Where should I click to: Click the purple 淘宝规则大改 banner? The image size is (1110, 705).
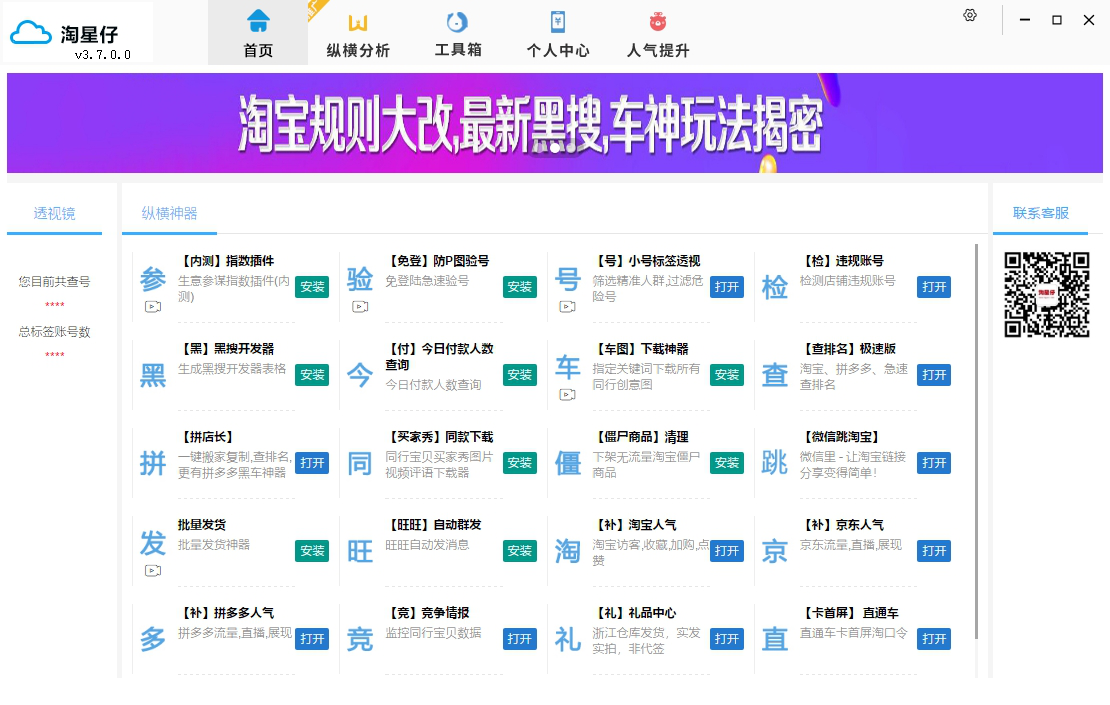(x=555, y=123)
